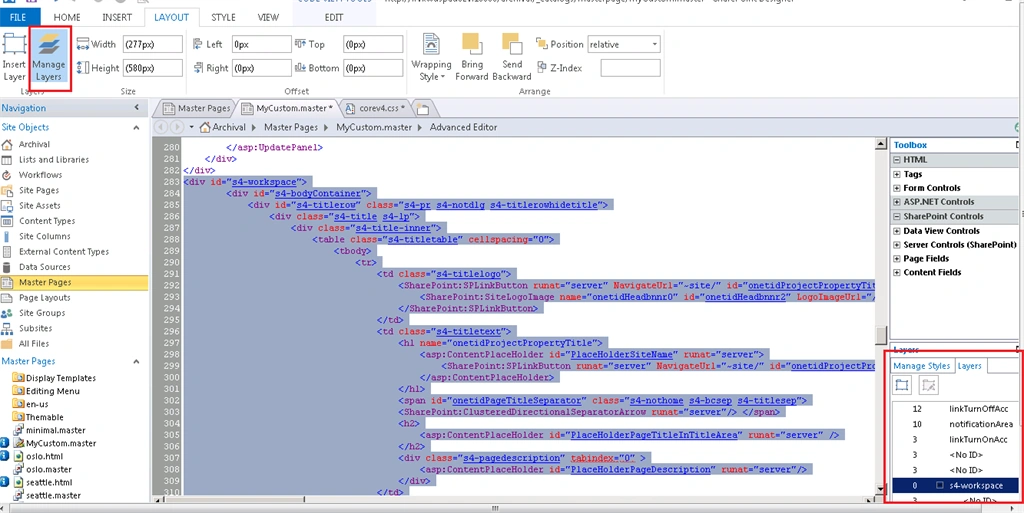Click the Send Backward icon
Image resolution: width=1024 pixels, height=513 pixels.
pyautogui.click(x=512, y=44)
